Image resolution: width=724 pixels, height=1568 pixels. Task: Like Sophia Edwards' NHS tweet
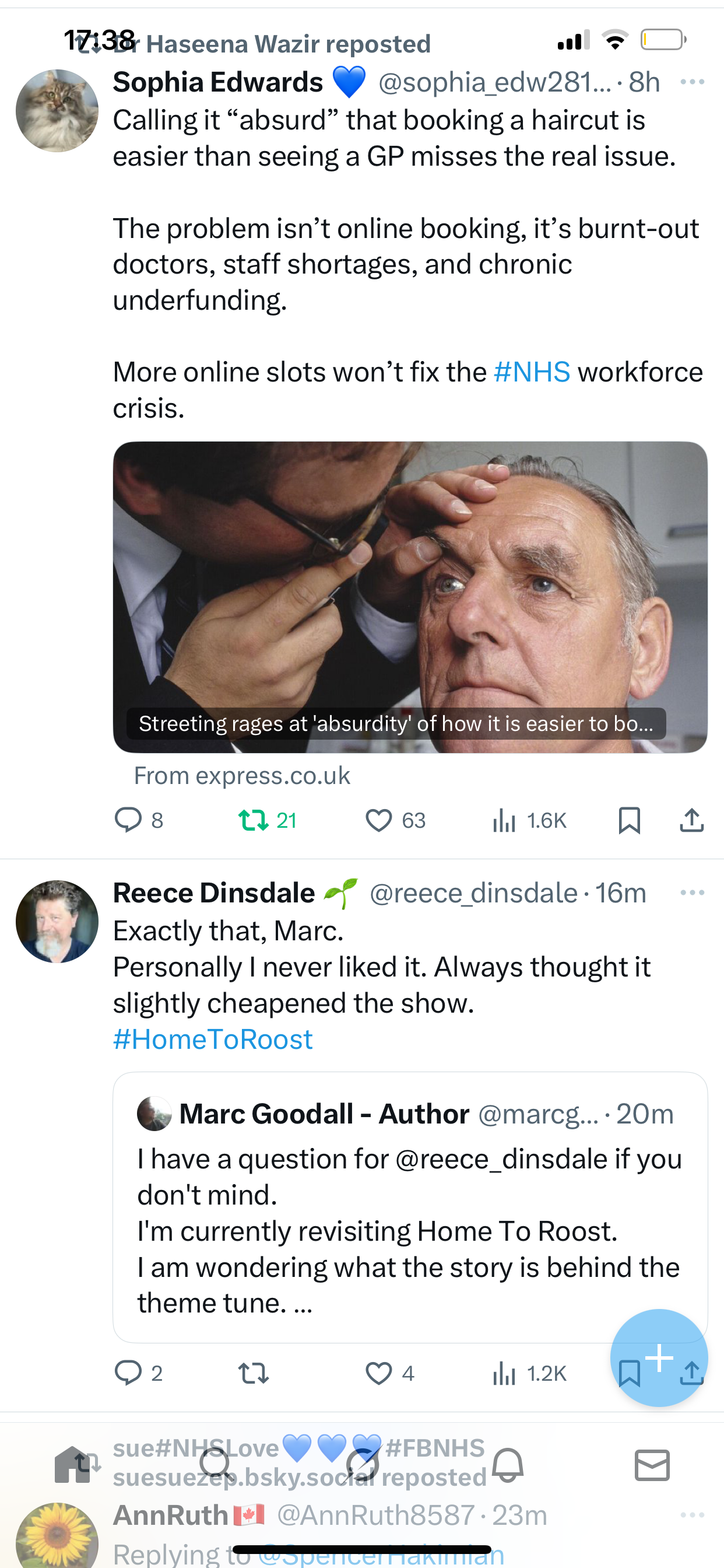tap(378, 820)
